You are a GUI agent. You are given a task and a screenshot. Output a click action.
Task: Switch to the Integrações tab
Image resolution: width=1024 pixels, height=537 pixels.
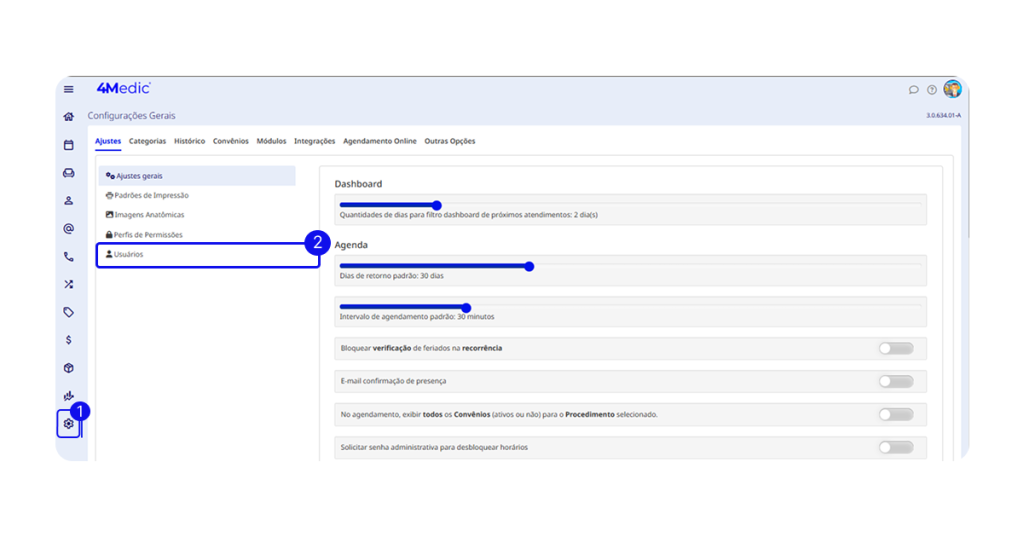(x=314, y=141)
